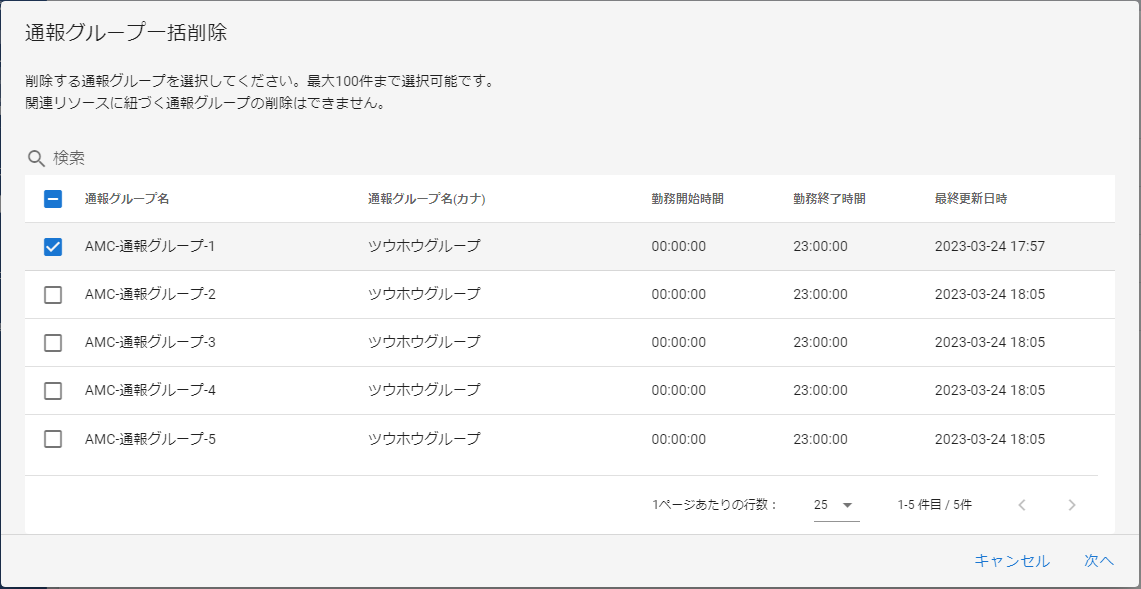Screen dimensions: 1141x589
Task: Sort by 通報グループ名(カナ) column header
Action: [426, 199]
